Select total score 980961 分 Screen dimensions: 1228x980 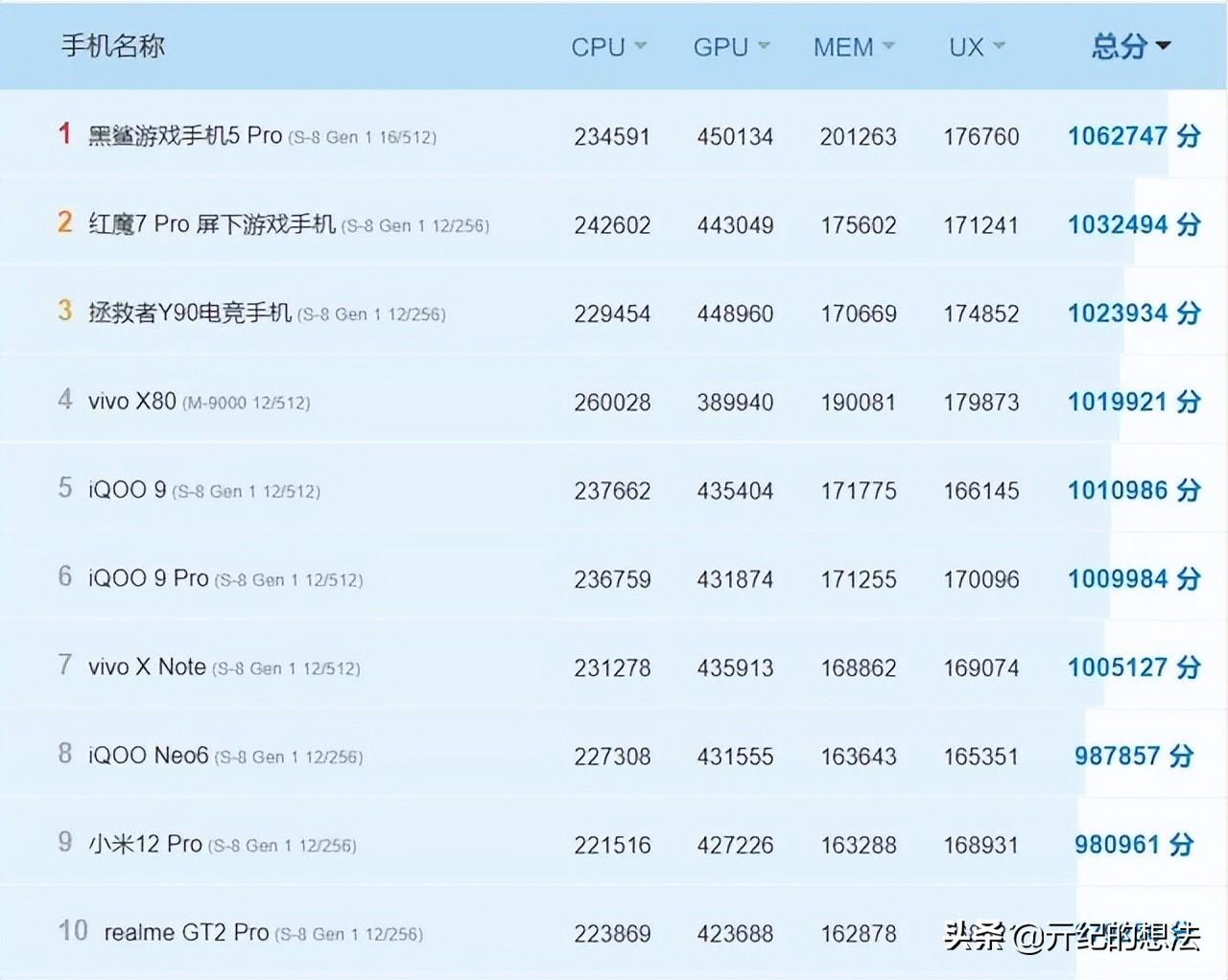[x=1134, y=844]
